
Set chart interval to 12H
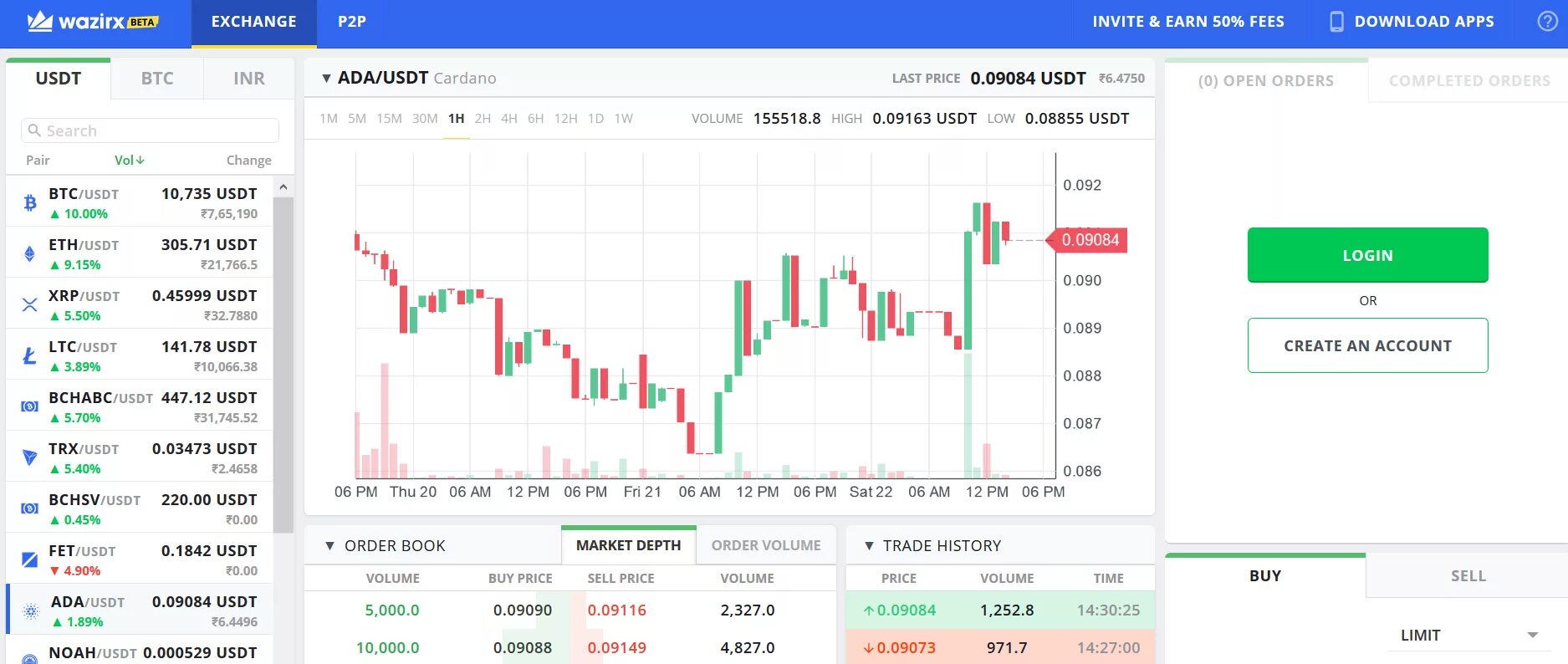566,119
